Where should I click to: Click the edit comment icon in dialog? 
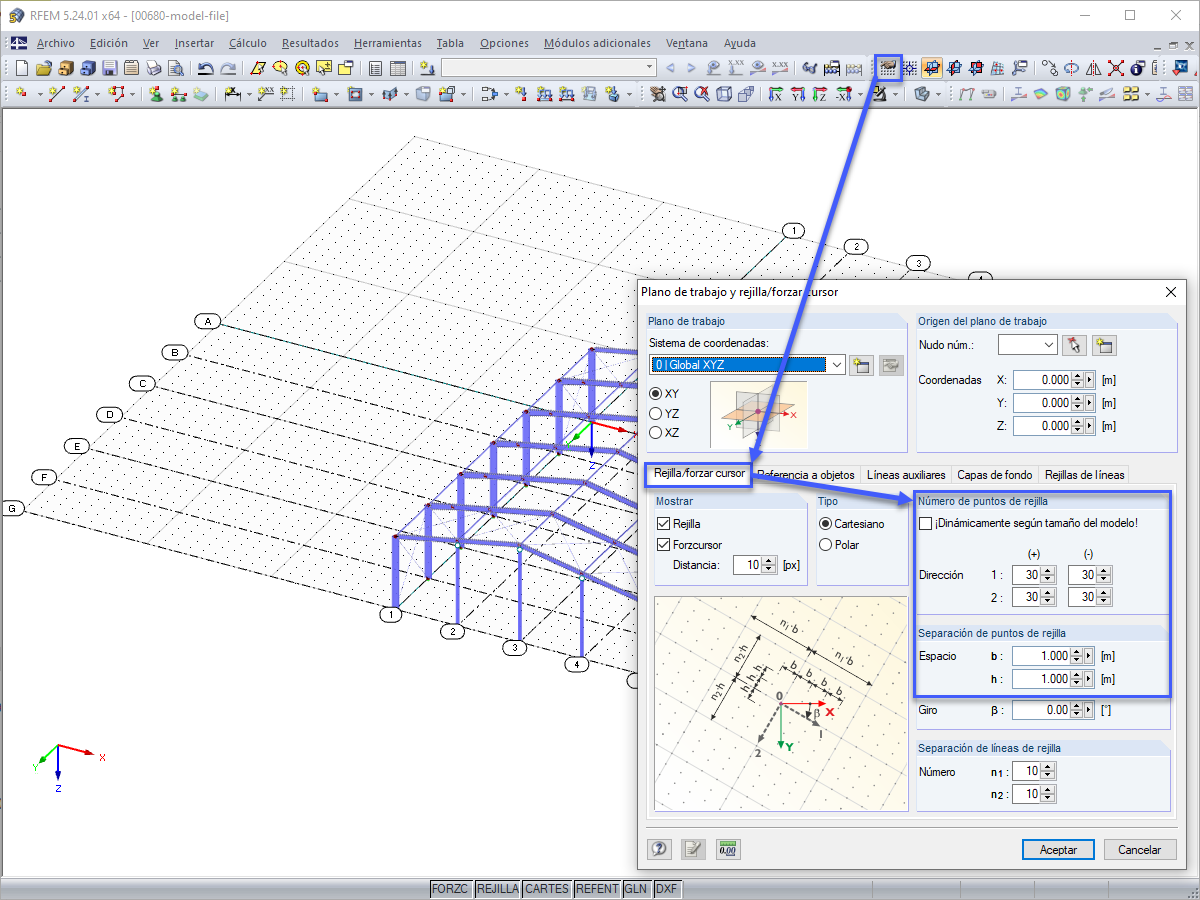click(x=693, y=849)
